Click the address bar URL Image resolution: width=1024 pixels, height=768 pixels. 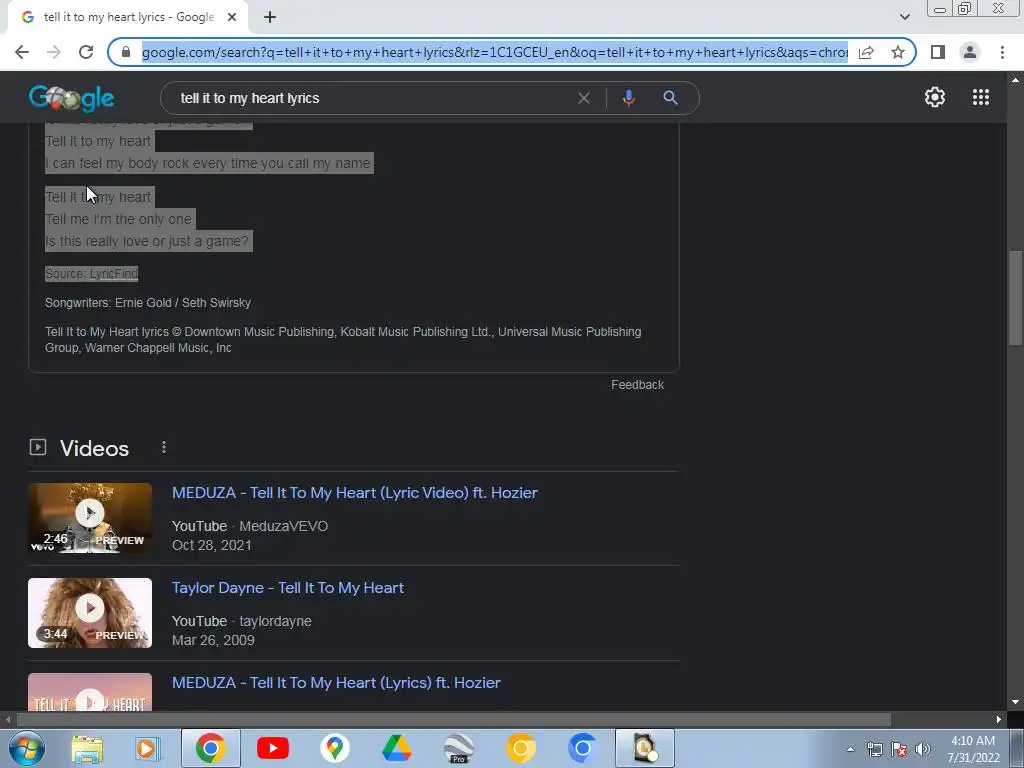[x=494, y=52]
